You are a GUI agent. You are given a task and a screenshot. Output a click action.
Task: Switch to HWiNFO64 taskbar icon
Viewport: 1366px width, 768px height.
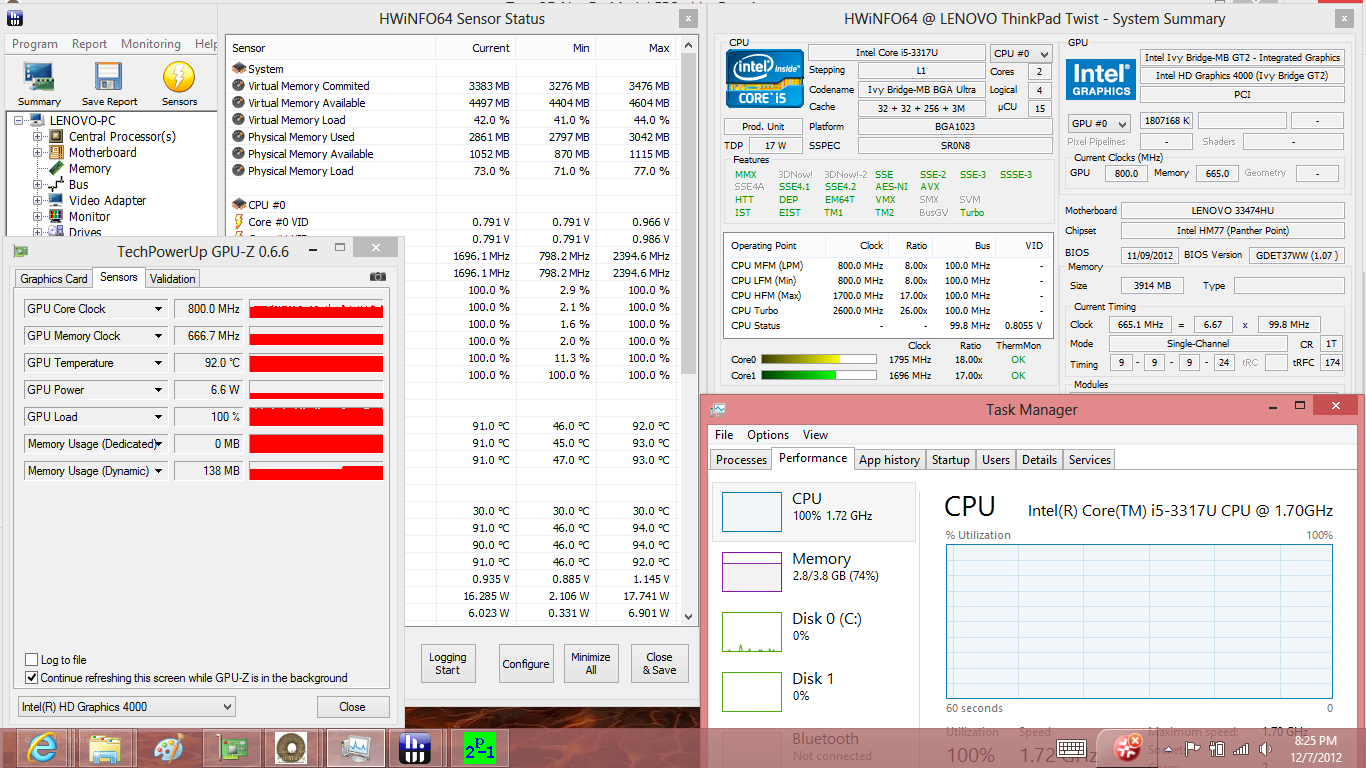point(415,748)
